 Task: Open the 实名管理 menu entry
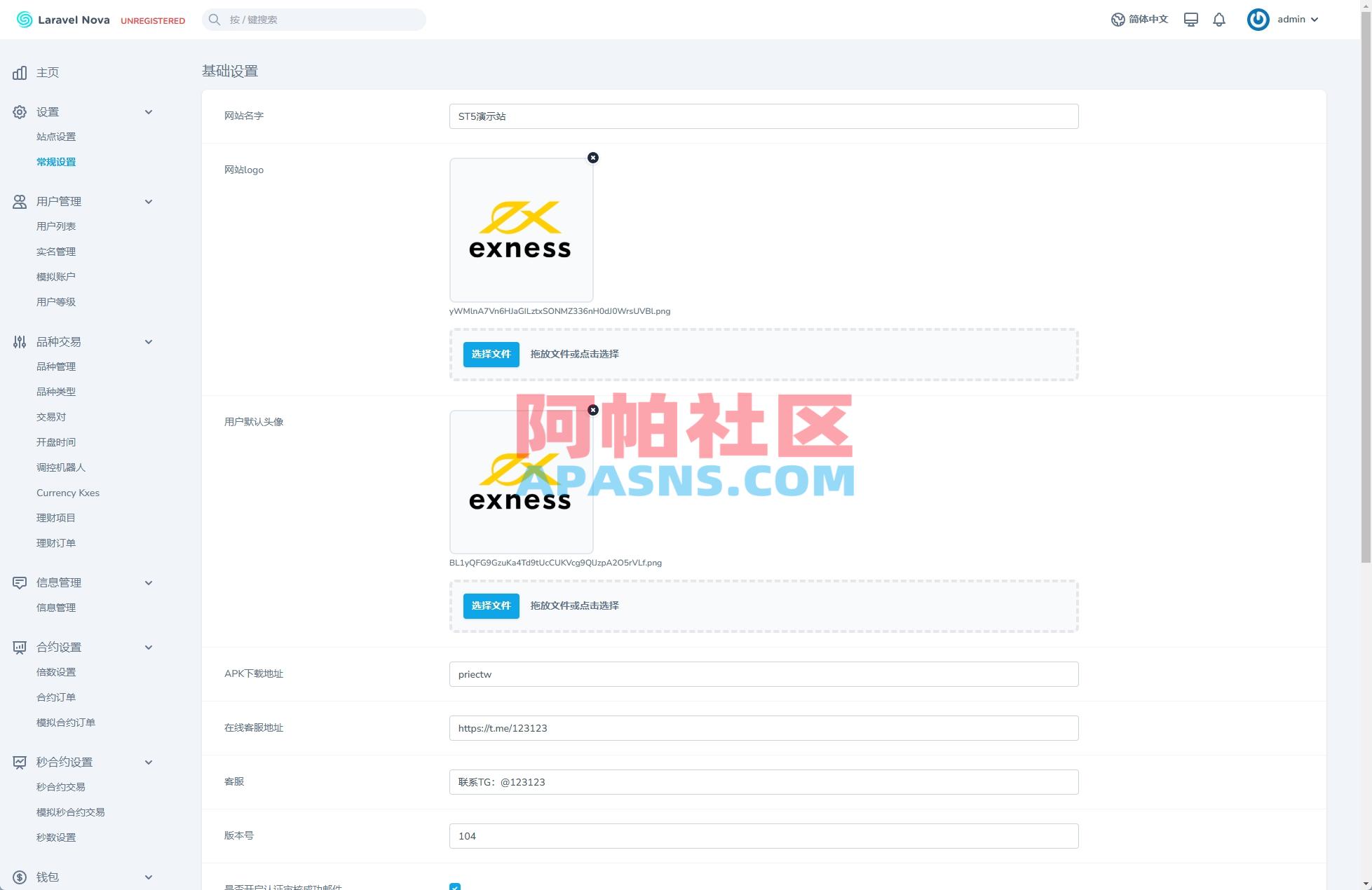56,251
